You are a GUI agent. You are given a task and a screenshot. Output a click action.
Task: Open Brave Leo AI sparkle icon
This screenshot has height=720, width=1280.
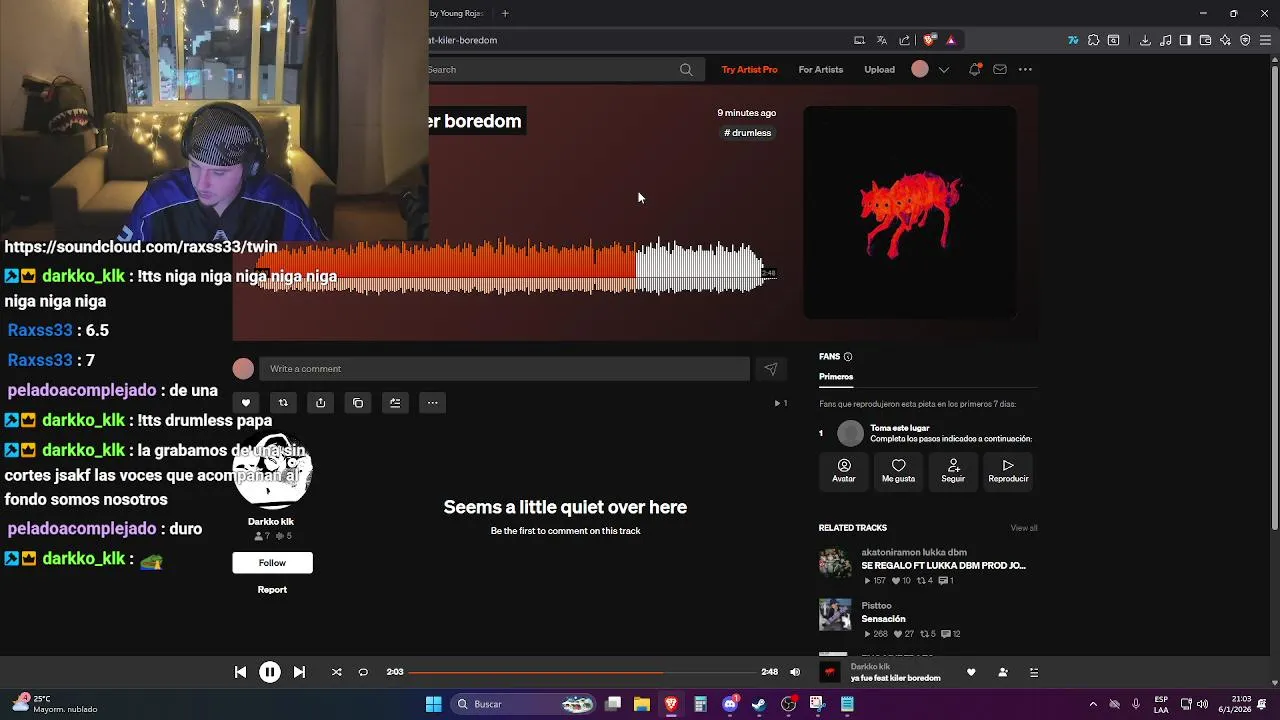[1226, 40]
